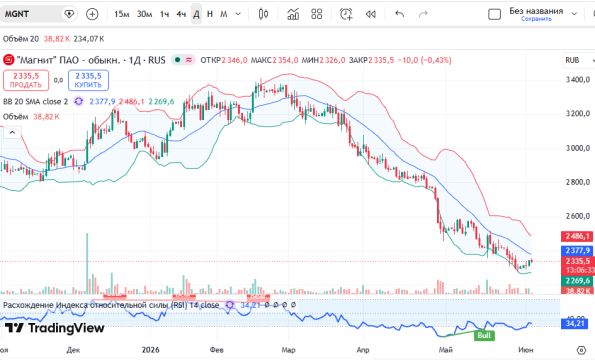Select the daily Д timeframe
The image size is (595, 360).
196,14
